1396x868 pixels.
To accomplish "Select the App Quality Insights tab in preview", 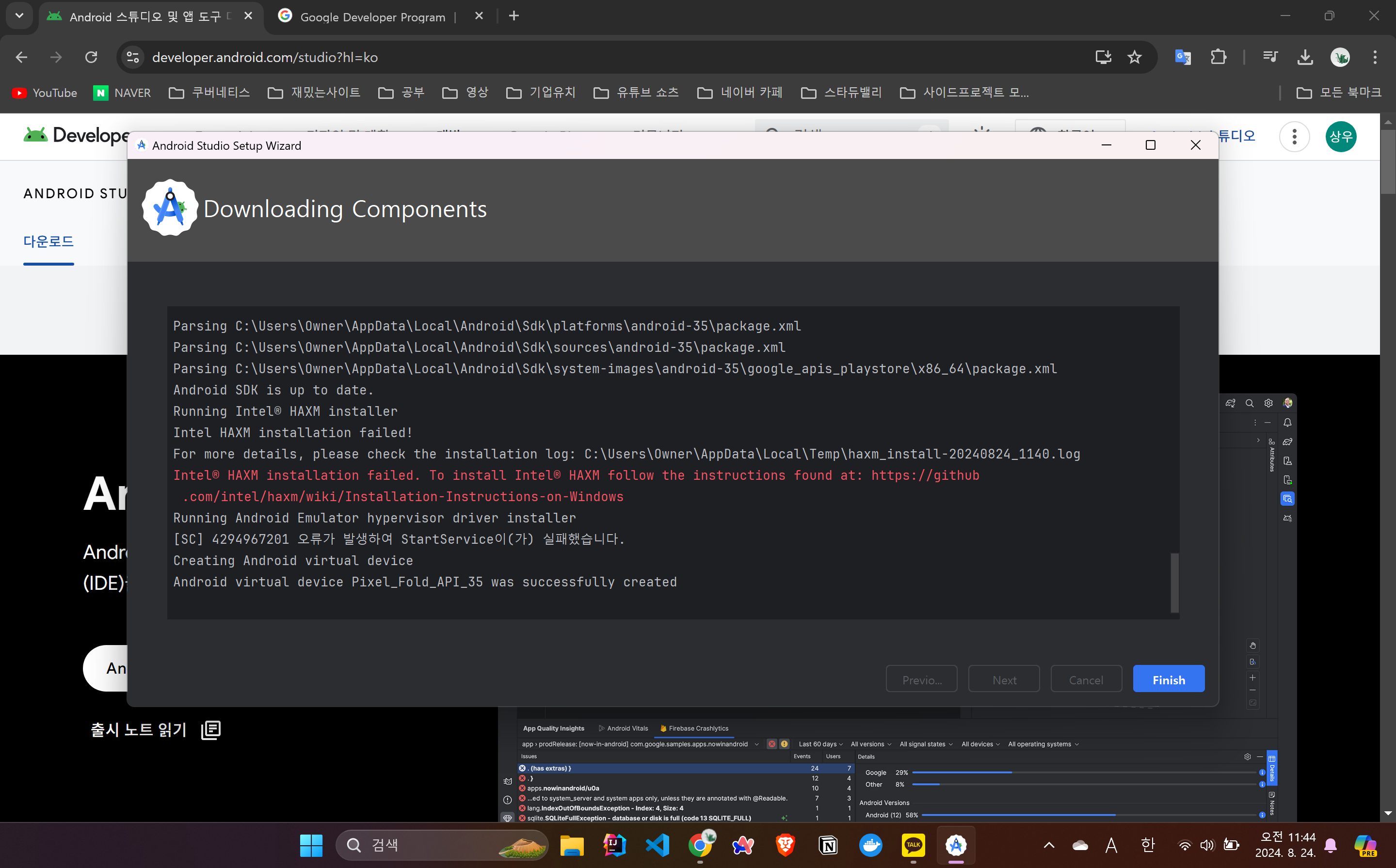I will click(554, 728).
